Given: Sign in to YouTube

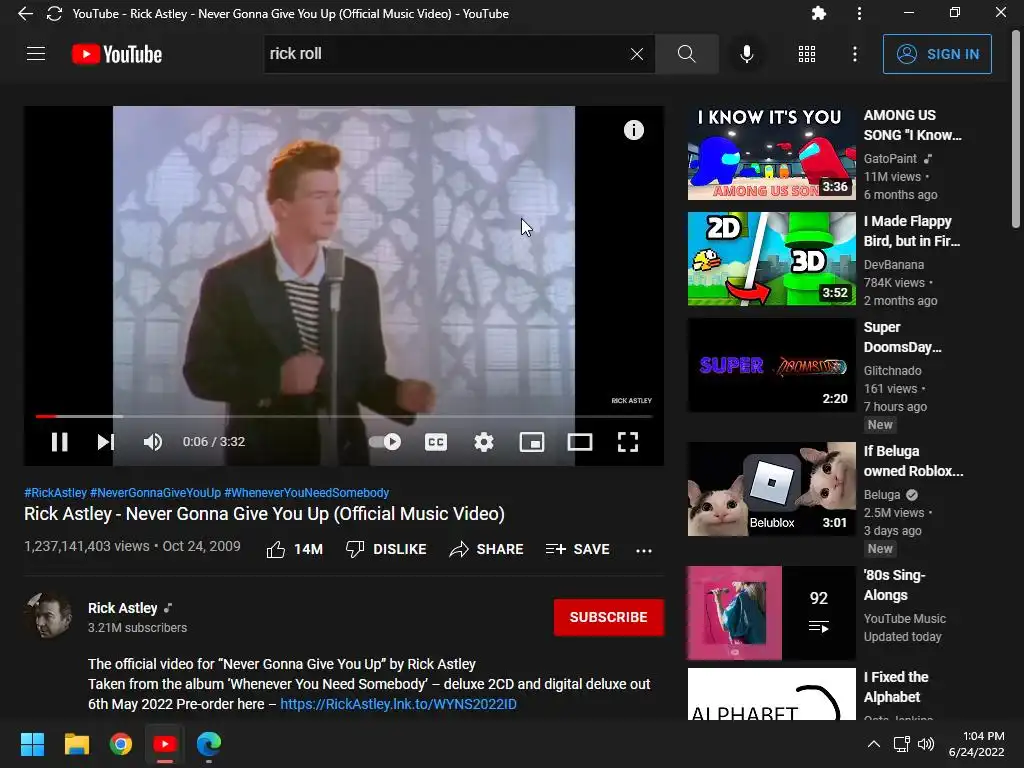Looking at the screenshot, I should pos(937,54).
